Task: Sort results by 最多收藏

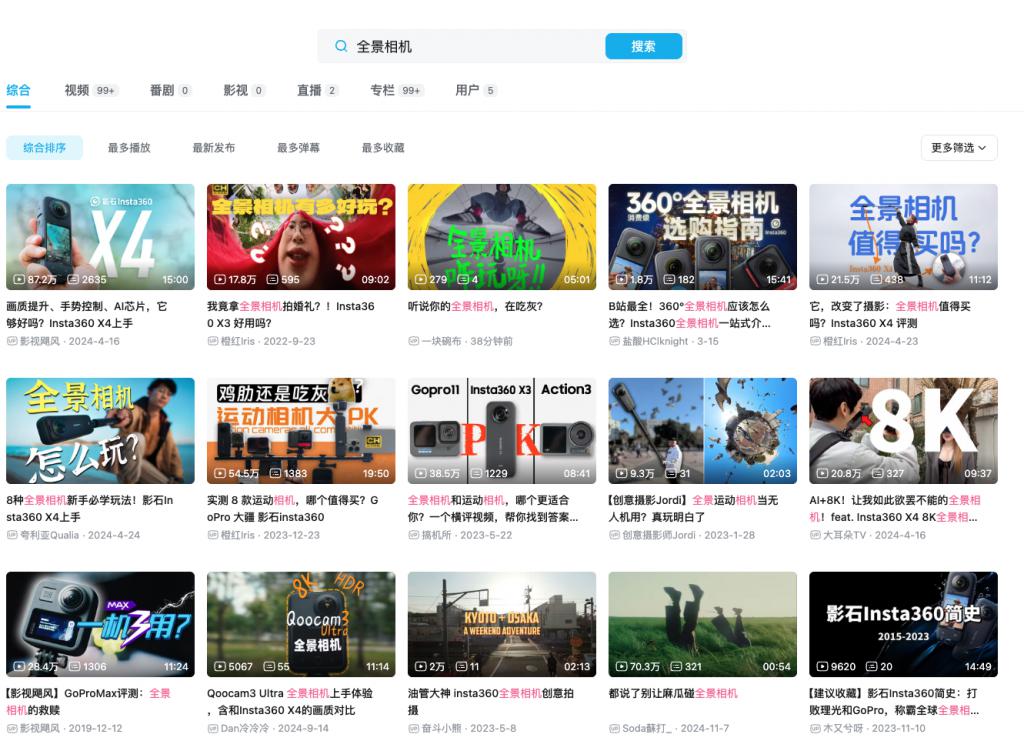Action: [x=383, y=148]
